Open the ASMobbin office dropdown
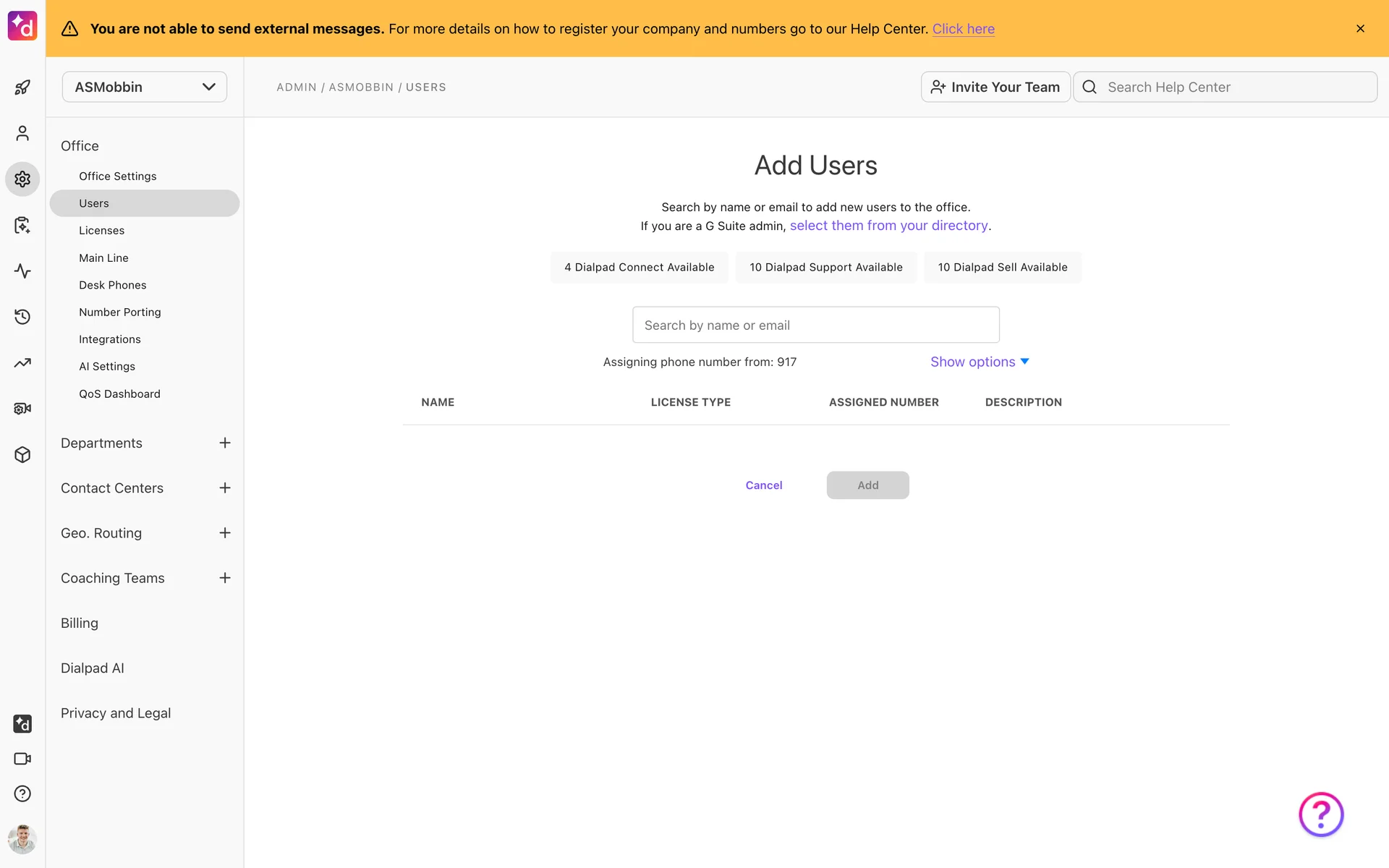Viewport: 1389px width, 868px height. [144, 87]
